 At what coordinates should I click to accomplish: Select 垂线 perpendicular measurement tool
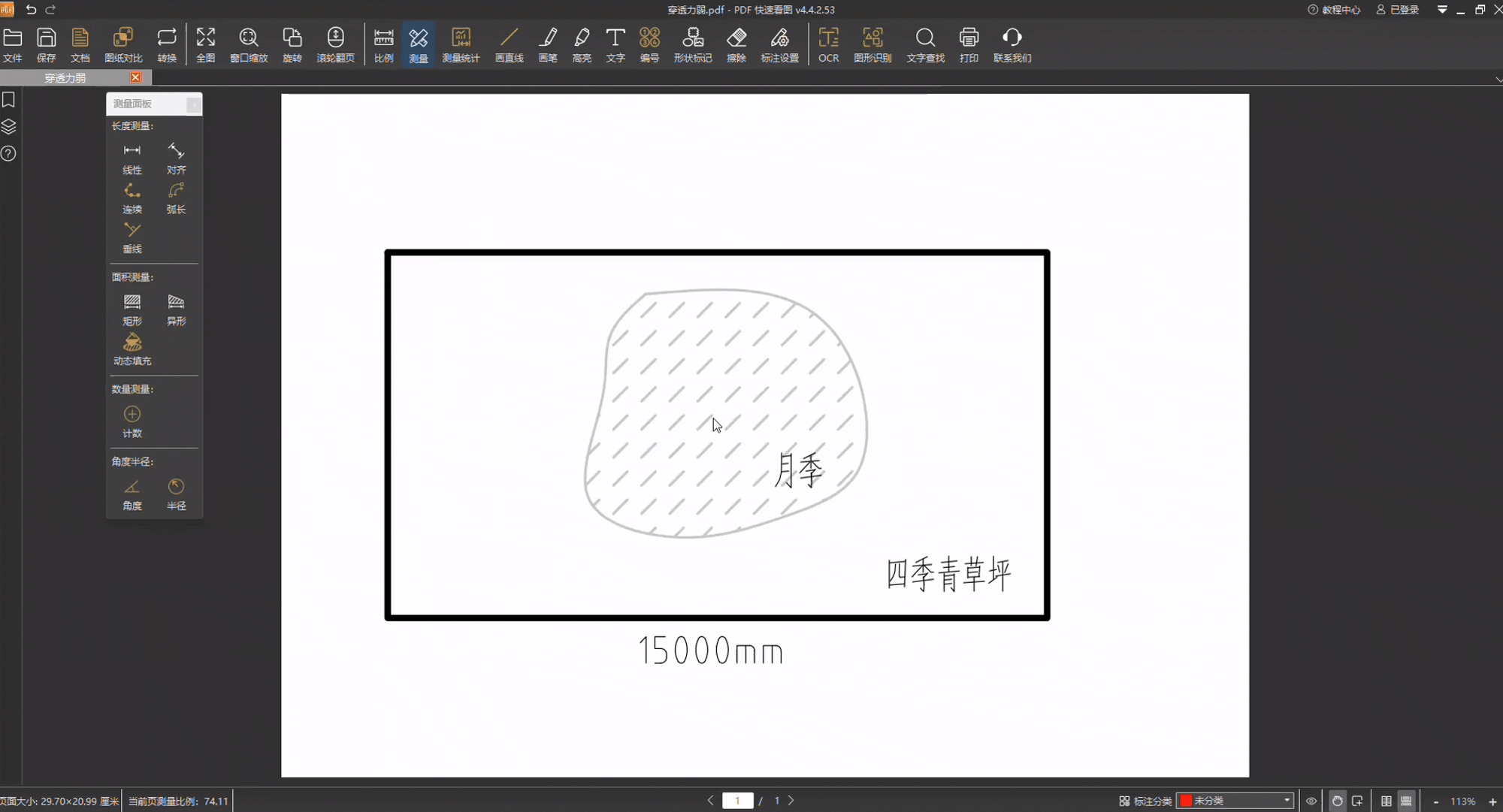coord(132,238)
